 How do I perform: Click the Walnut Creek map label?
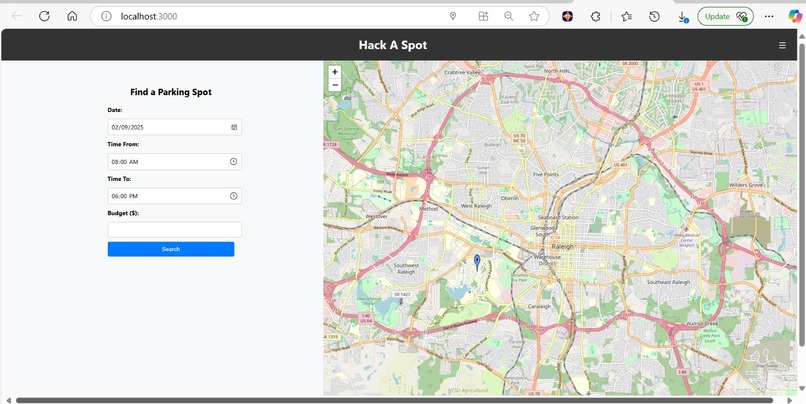click(x=702, y=324)
